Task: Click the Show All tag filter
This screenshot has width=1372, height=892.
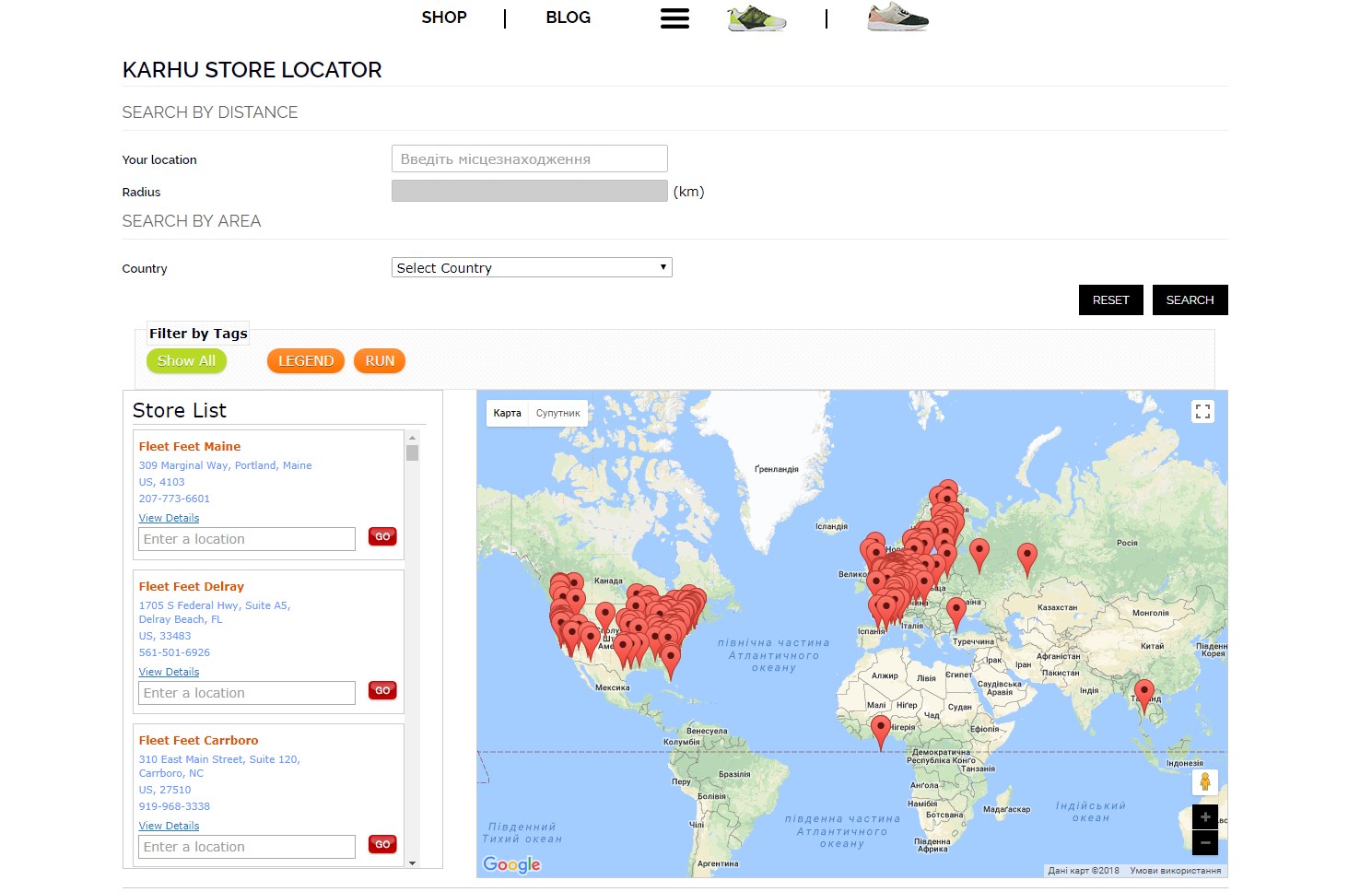Action: (x=186, y=361)
